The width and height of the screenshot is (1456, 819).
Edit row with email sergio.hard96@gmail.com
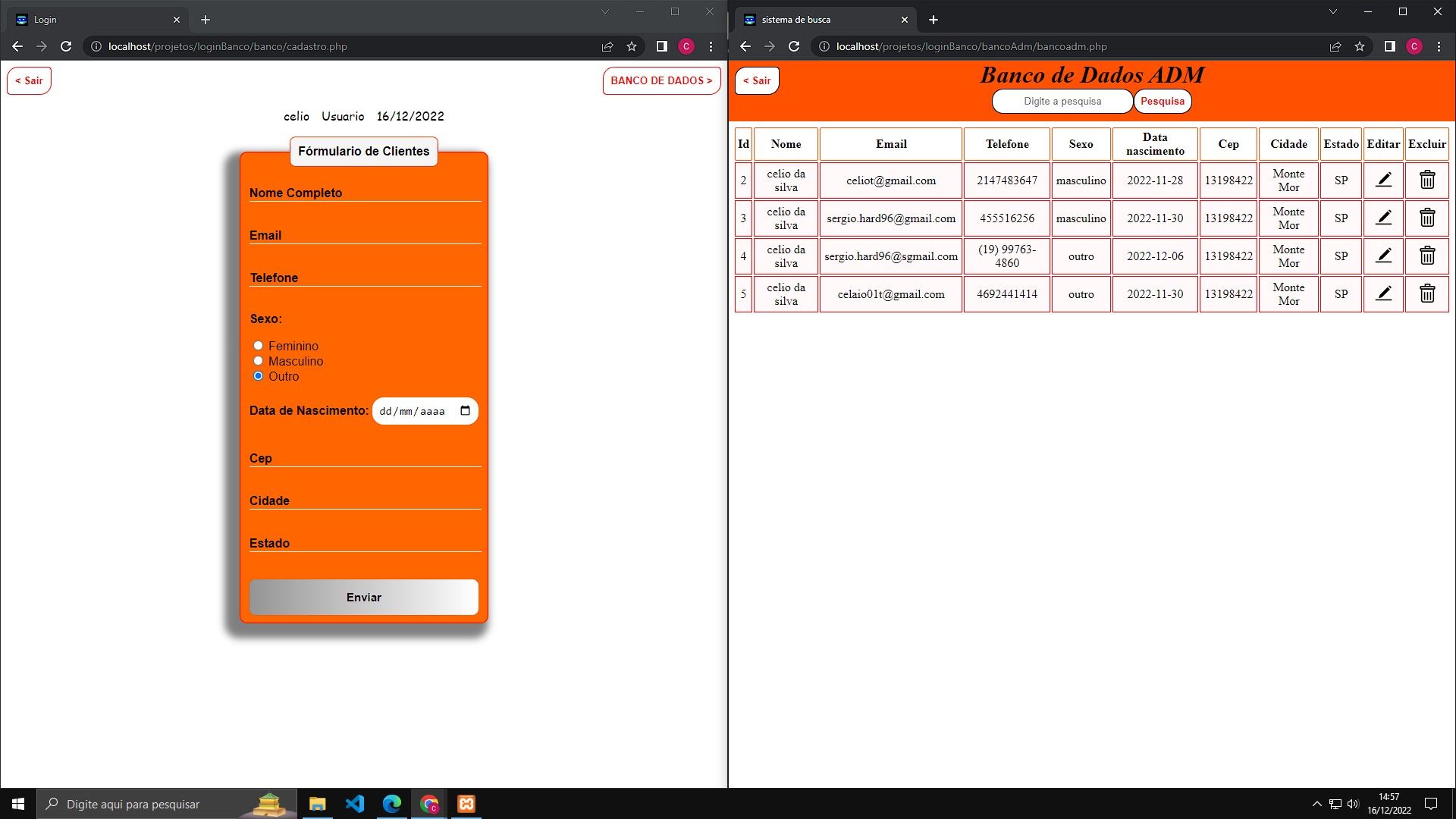point(1383,218)
